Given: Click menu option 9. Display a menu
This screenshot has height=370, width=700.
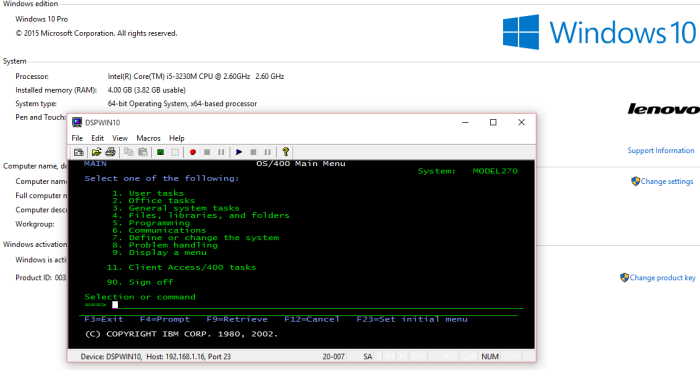Looking at the screenshot, I should point(159,253).
